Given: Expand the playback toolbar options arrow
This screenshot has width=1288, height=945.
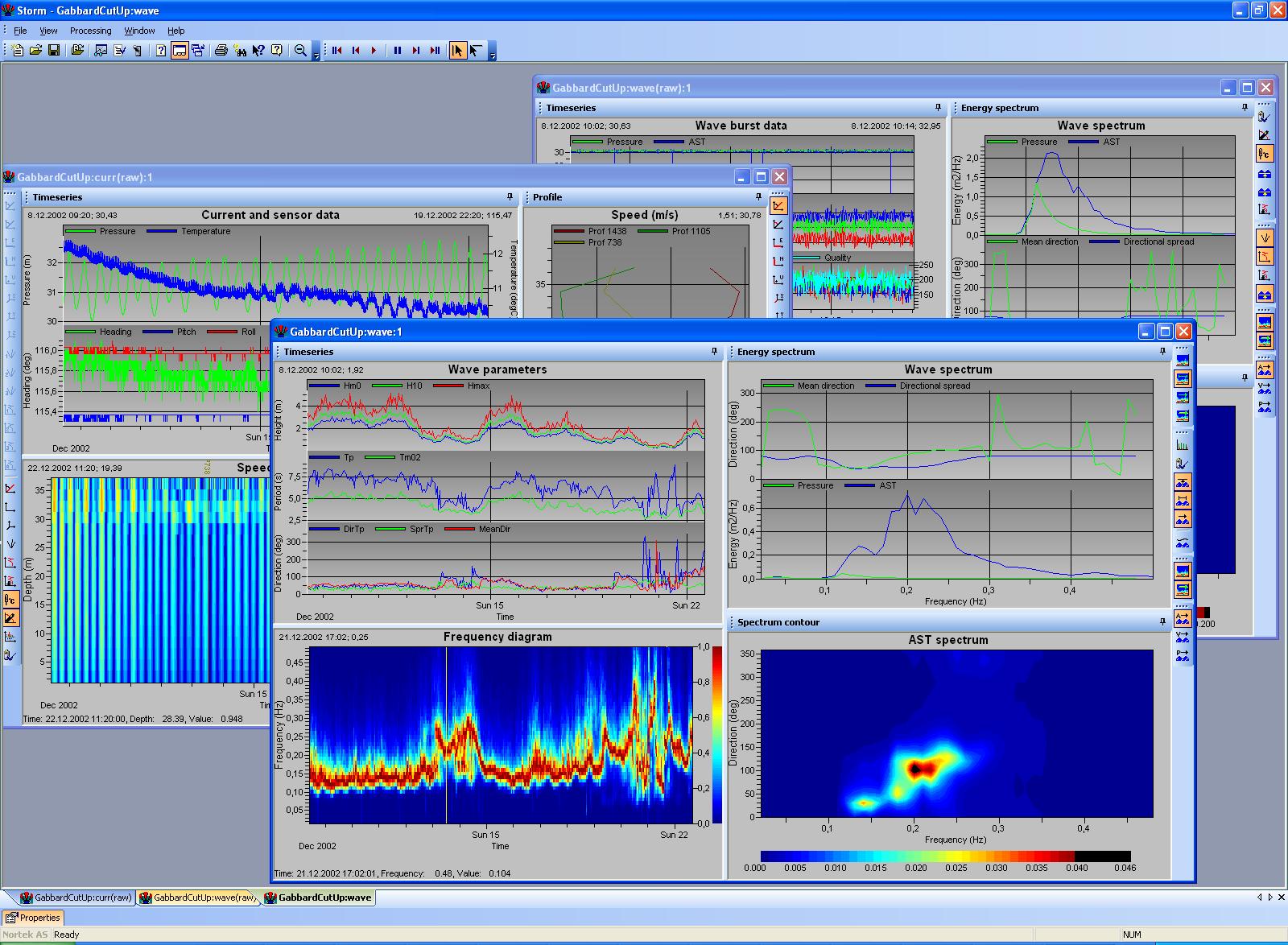Looking at the screenshot, I should click(493, 56).
